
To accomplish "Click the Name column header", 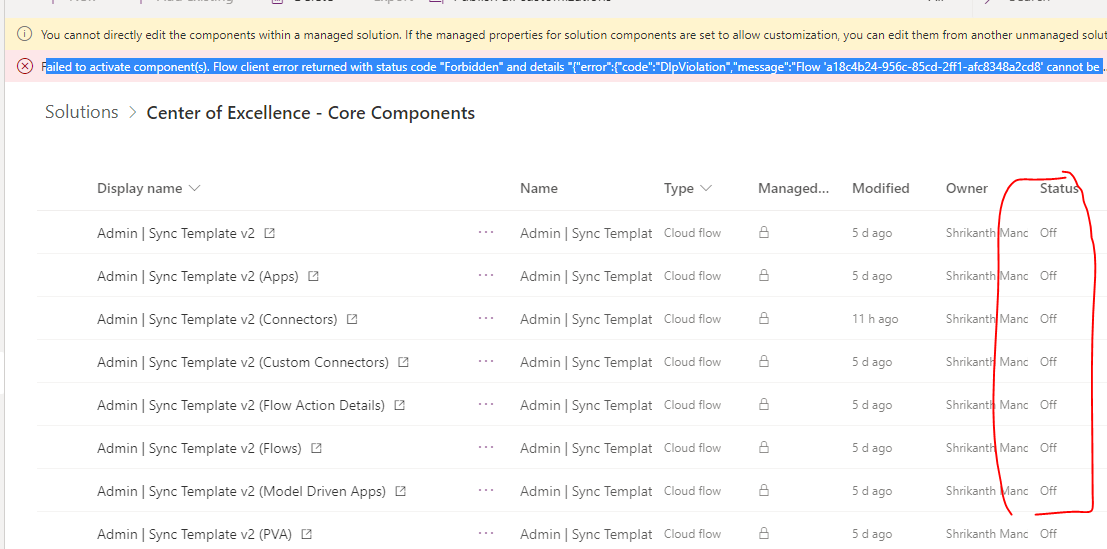I will point(539,188).
